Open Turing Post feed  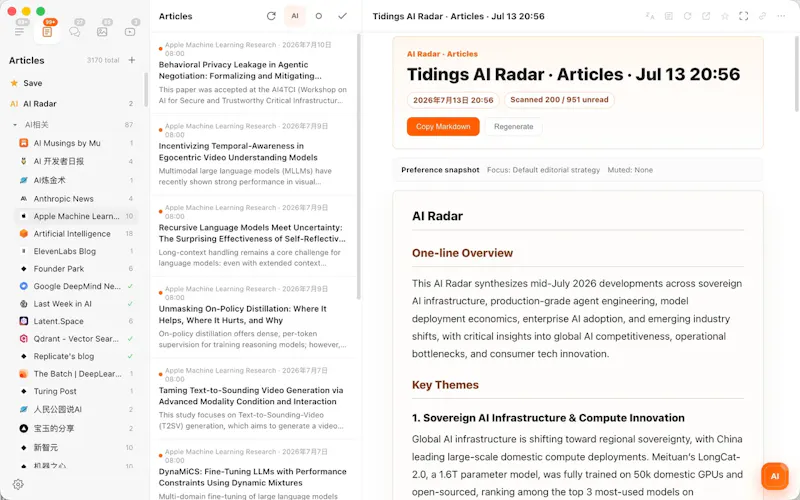(76, 391)
